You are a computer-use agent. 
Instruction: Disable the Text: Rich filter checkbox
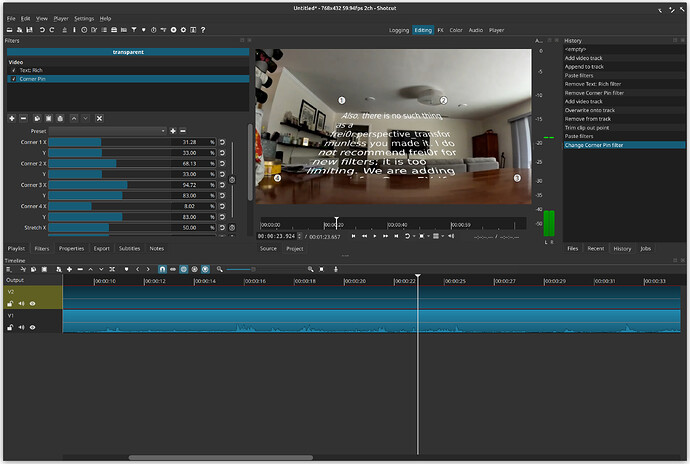(x=12, y=69)
